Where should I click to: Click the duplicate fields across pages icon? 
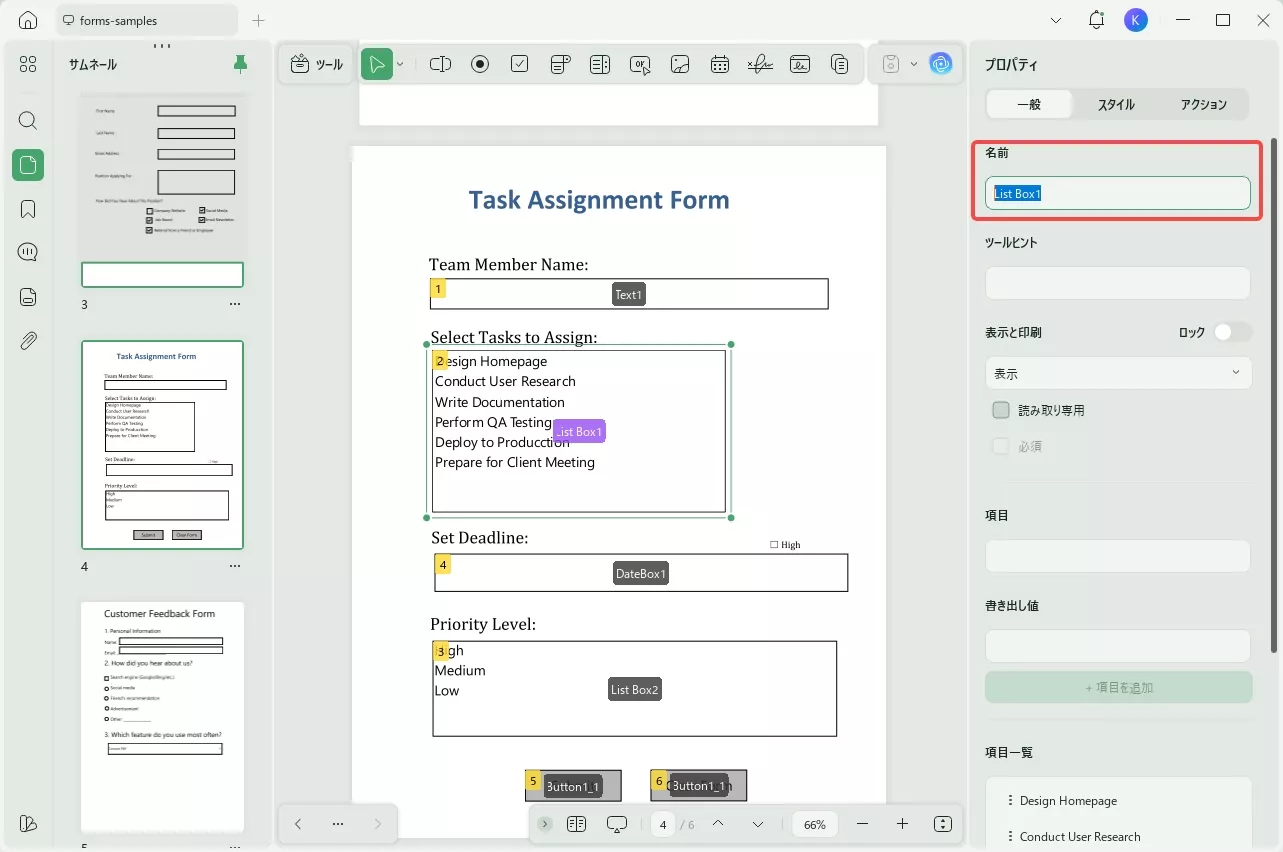pos(840,64)
